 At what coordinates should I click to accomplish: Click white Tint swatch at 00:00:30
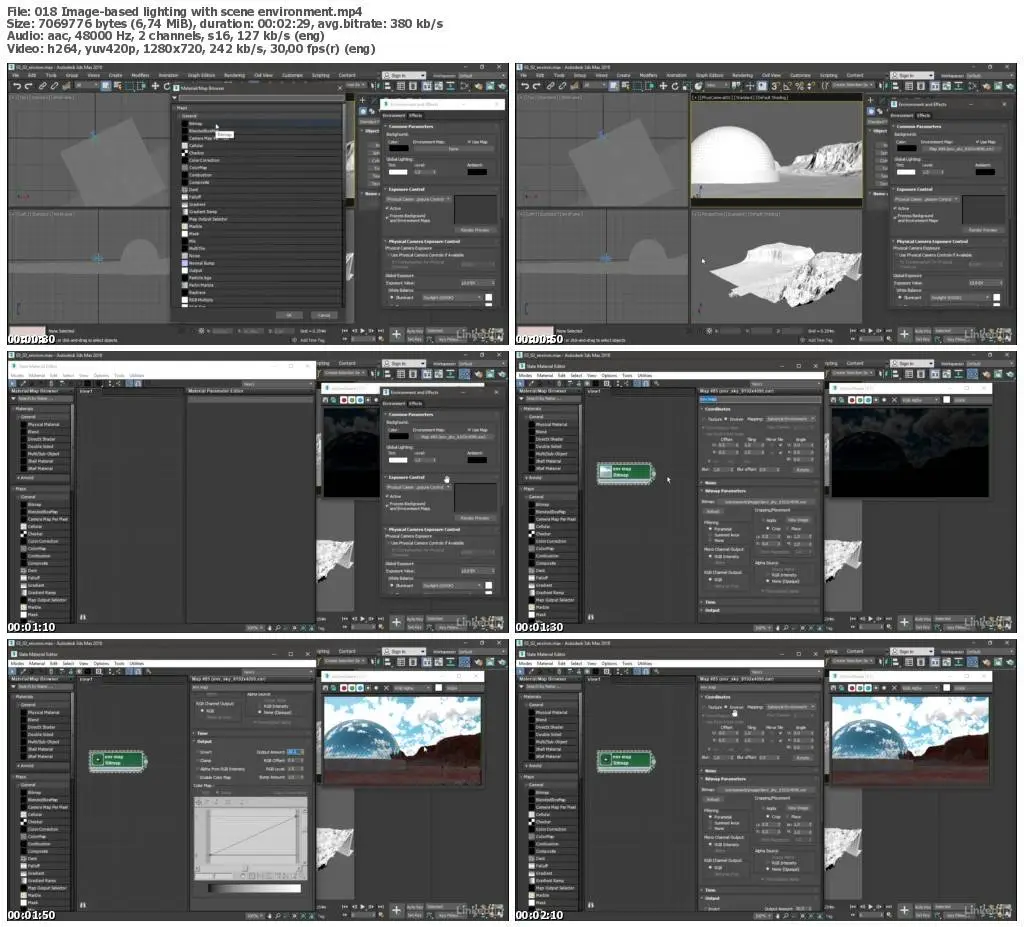tap(398, 172)
